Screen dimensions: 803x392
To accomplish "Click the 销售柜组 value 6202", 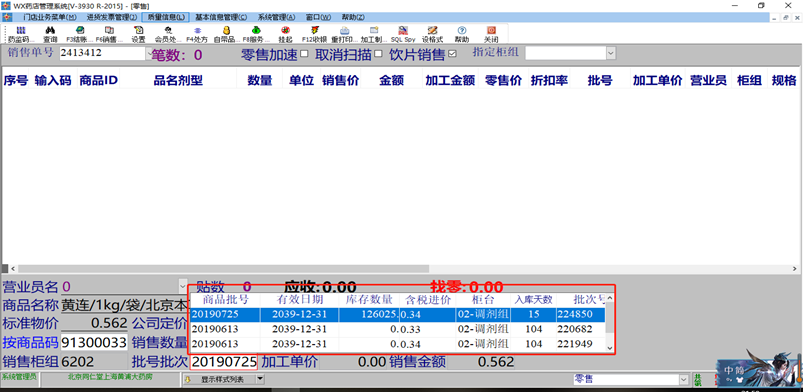I will 94,362.
